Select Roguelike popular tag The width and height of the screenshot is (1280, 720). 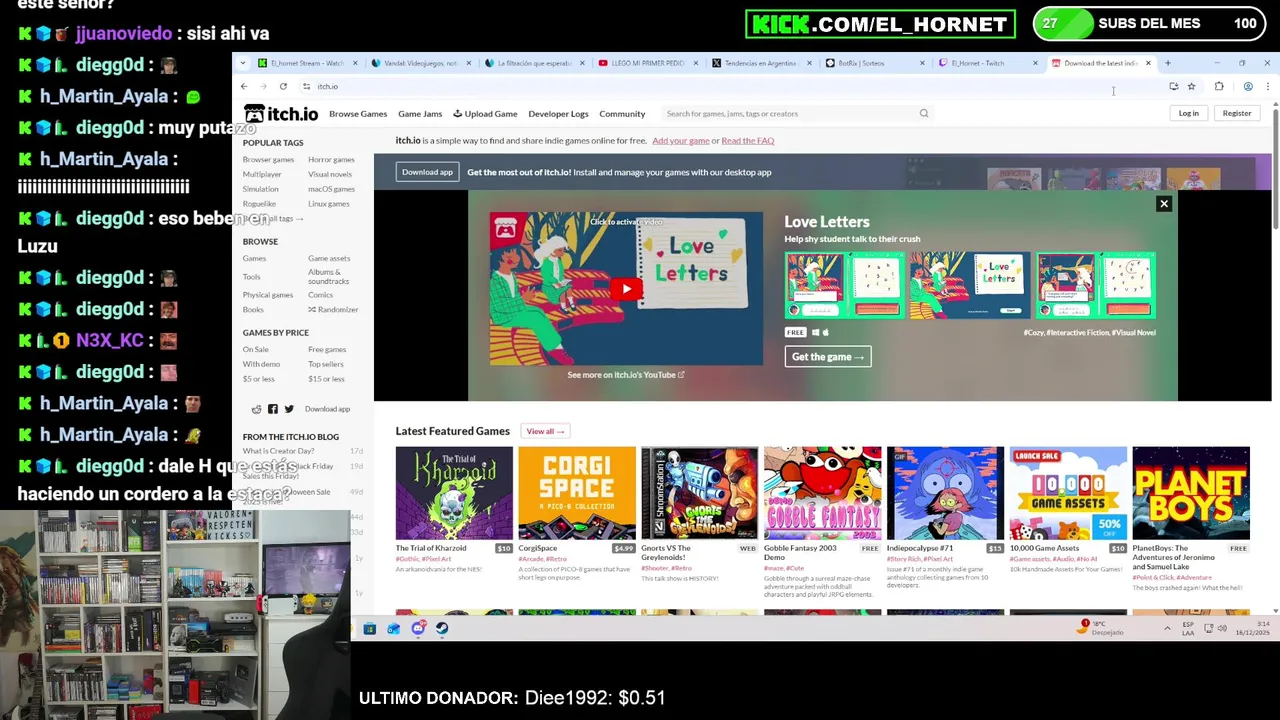259,204
